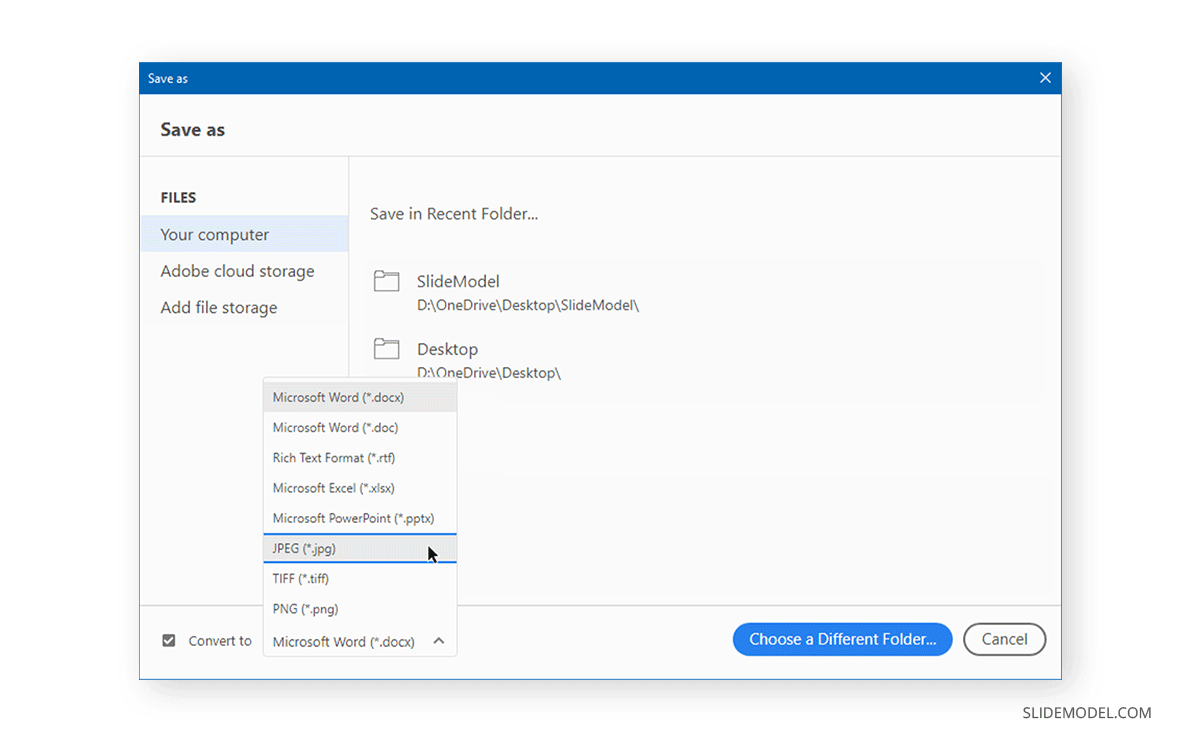Cancel the Save as dialog

pos(1004,639)
